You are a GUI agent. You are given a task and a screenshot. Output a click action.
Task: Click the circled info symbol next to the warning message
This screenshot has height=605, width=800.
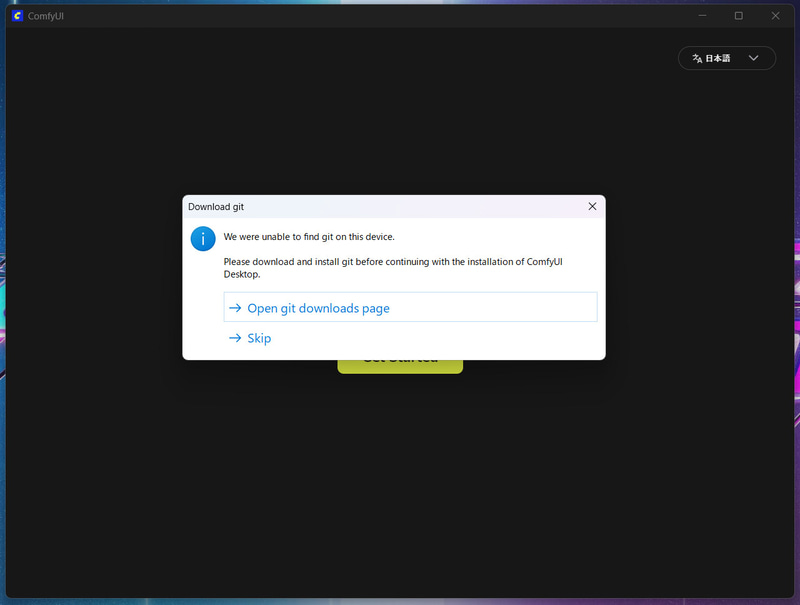pyautogui.click(x=203, y=239)
